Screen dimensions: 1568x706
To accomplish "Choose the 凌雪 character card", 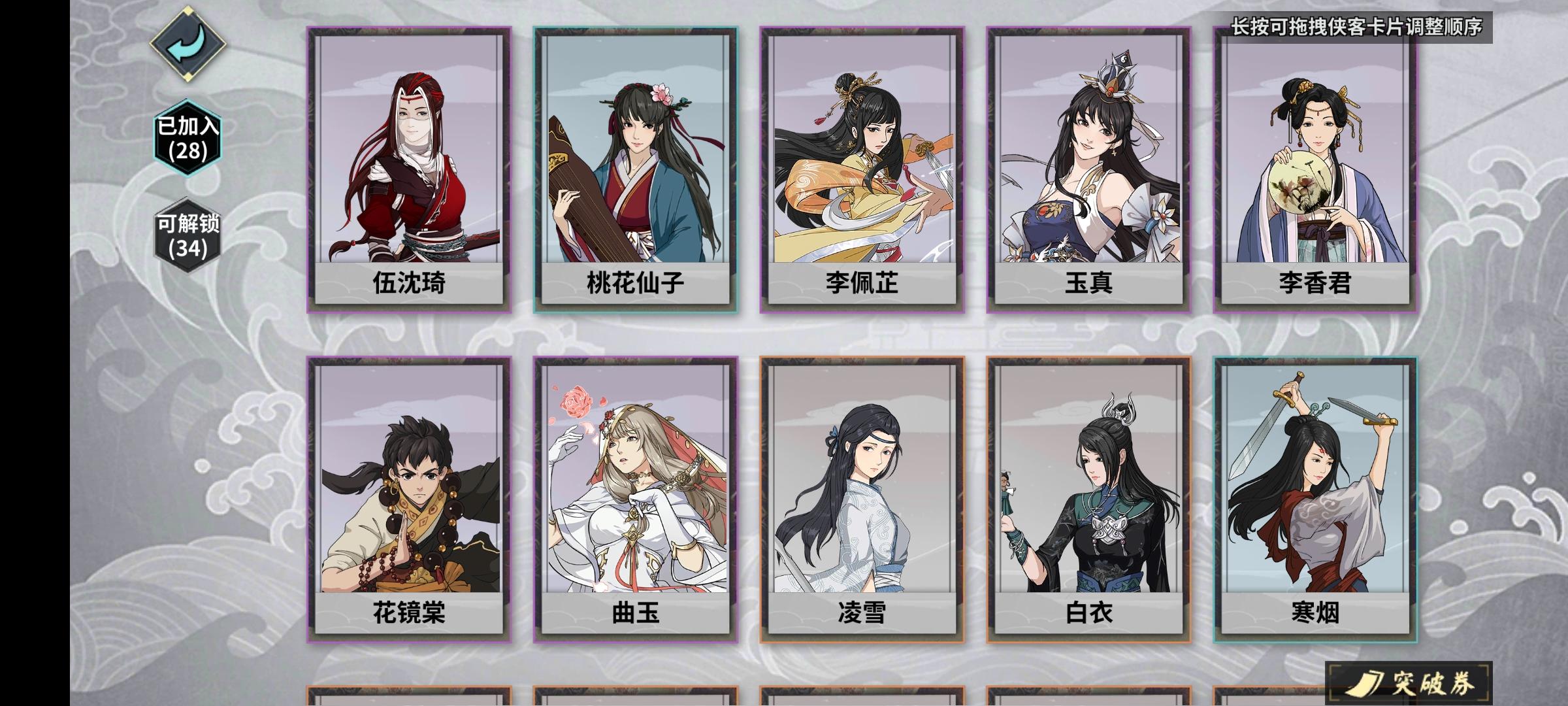I will click(x=862, y=499).
